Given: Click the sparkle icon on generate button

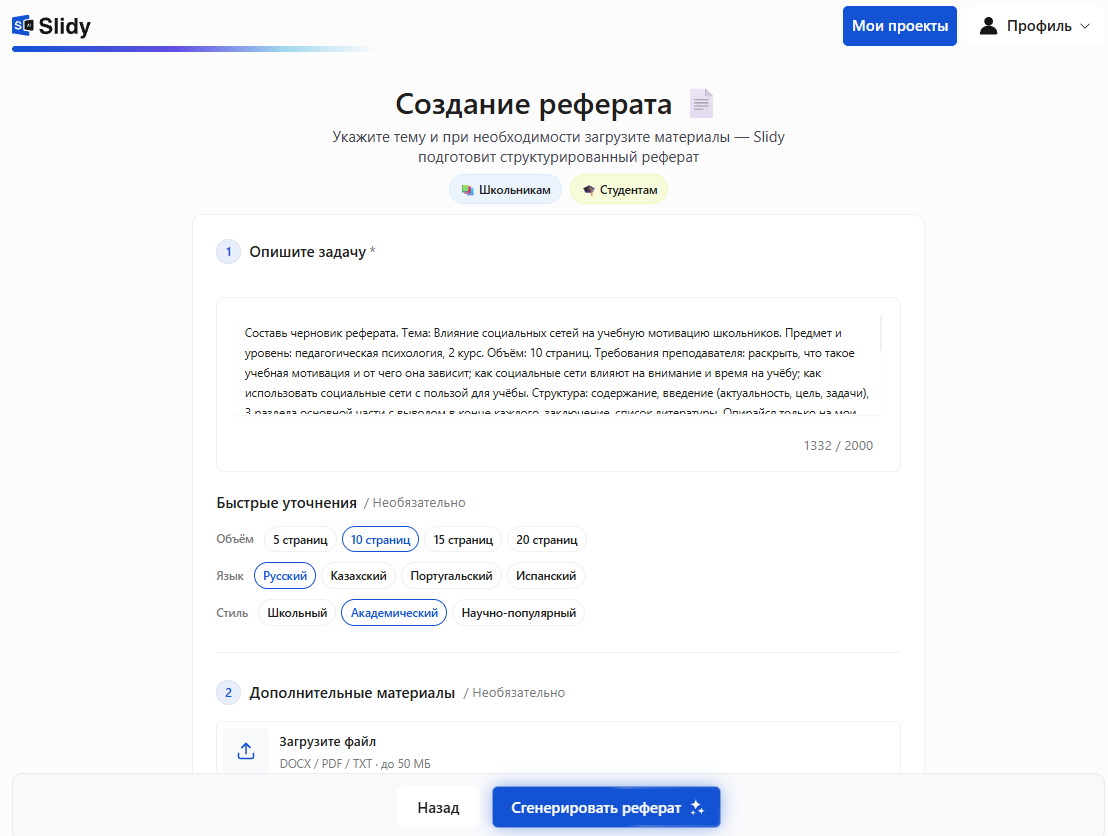Looking at the screenshot, I should point(697,807).
